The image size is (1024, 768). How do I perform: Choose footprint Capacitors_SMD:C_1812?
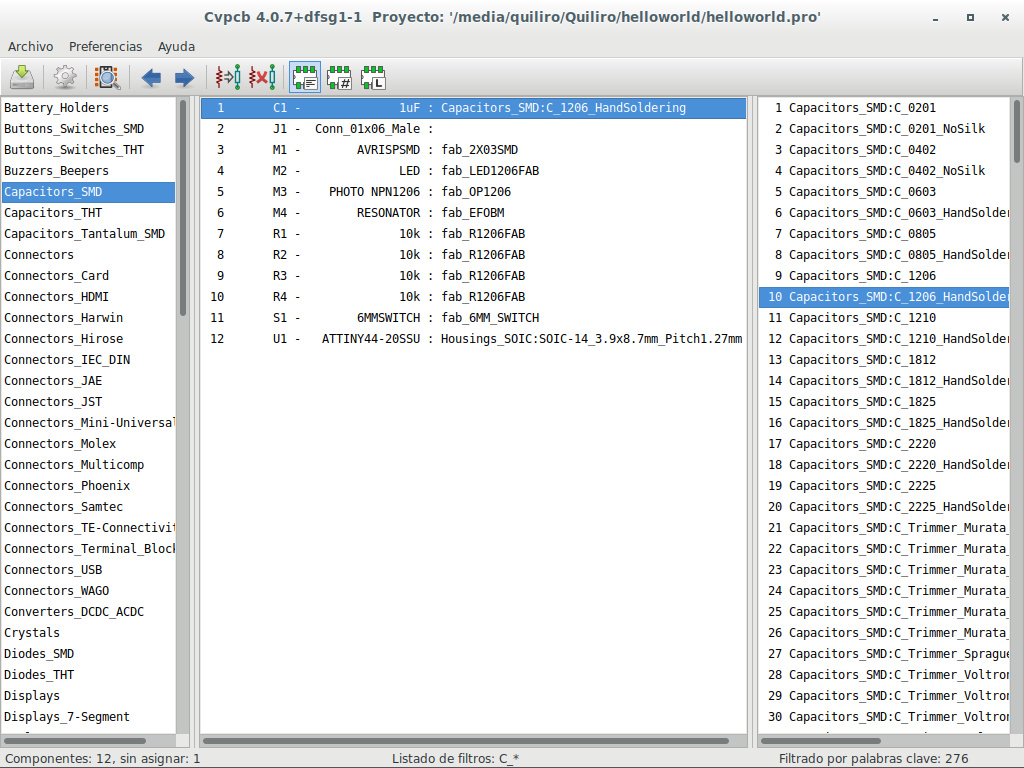click(x=884, y=359)
